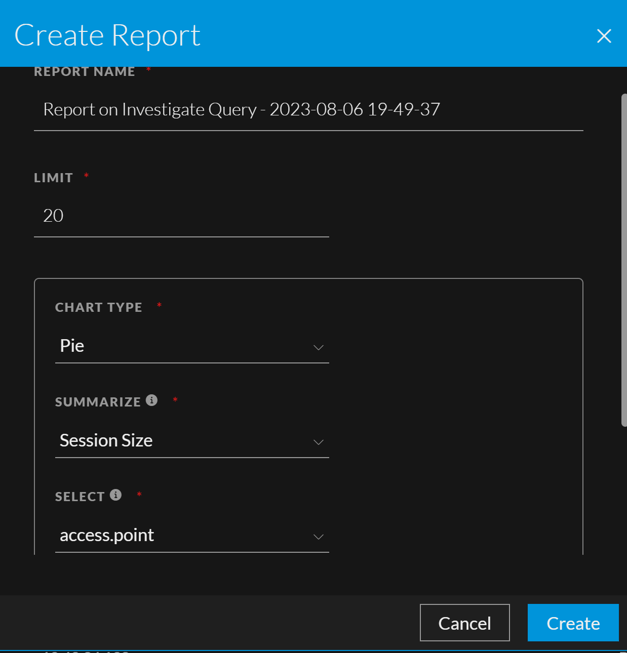Click the CHART TYPE label

[x=99, y=307]
